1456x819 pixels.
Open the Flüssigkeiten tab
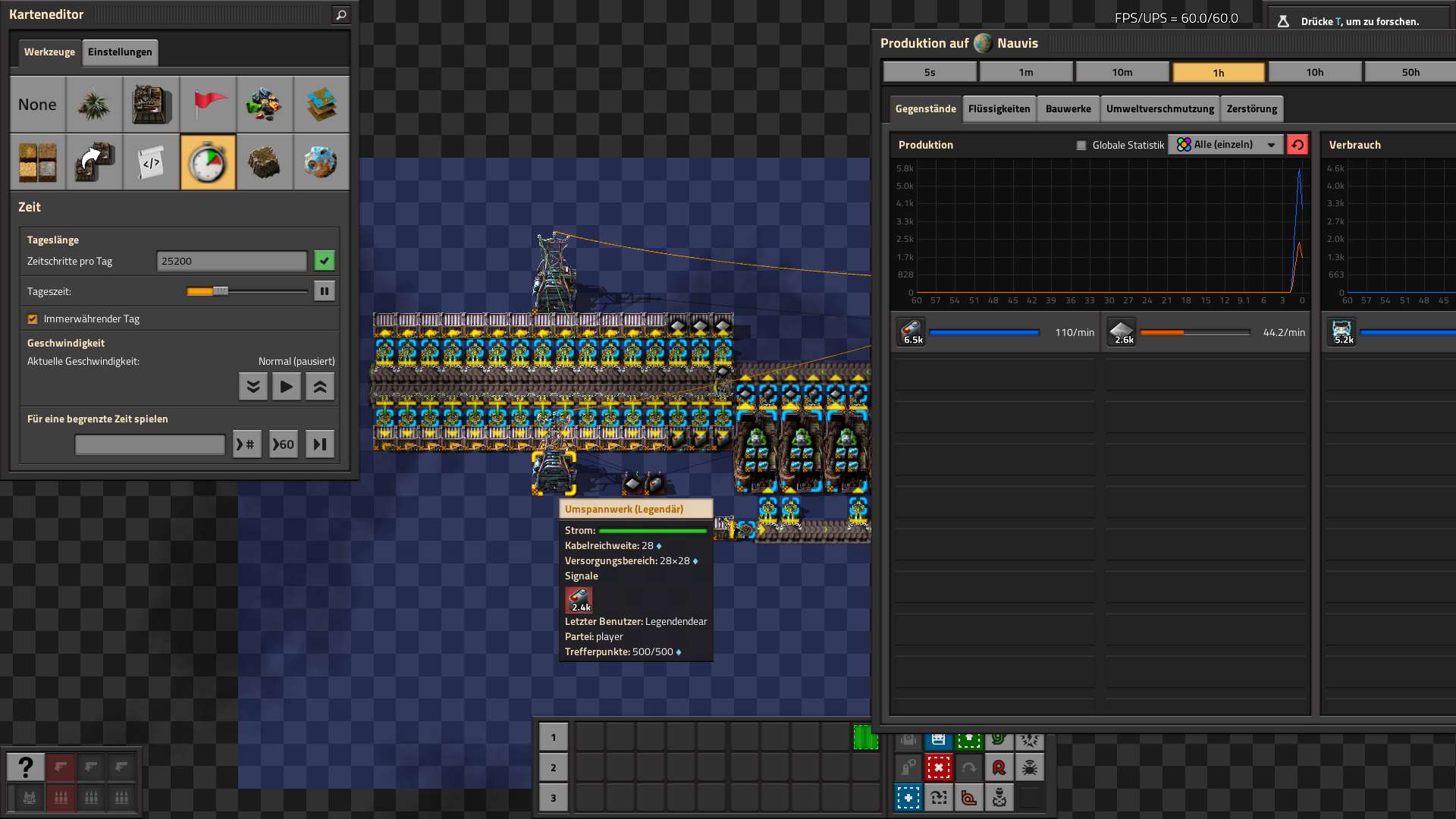point(999,109)
